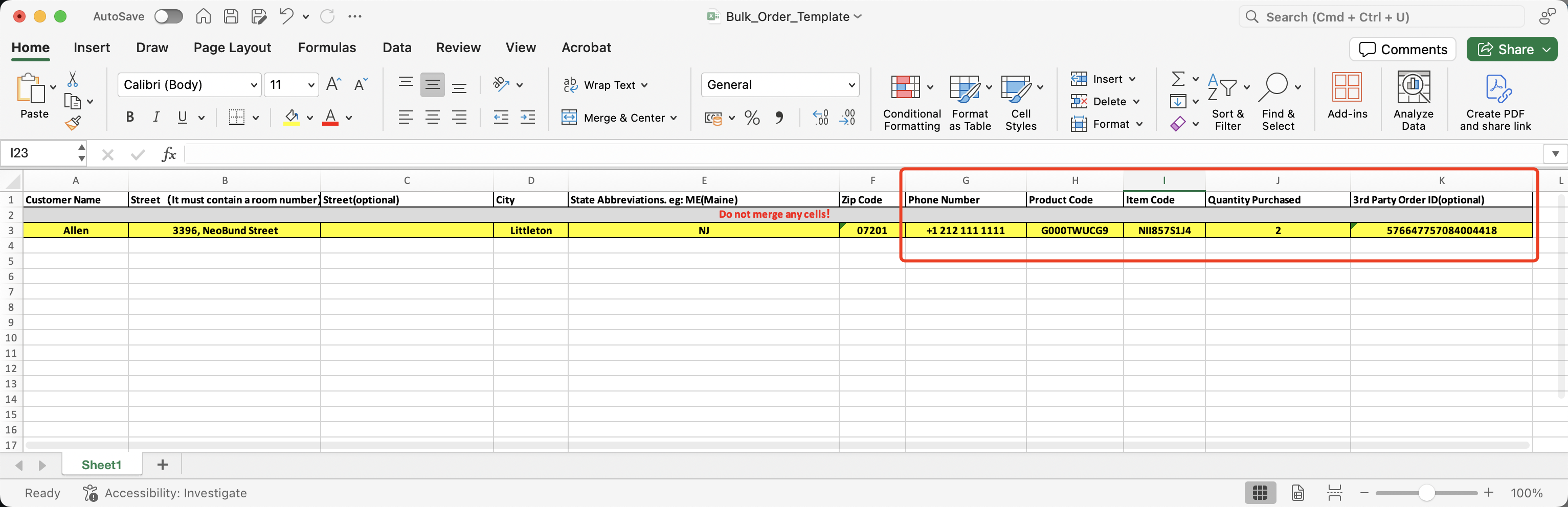Adjust the zoom slider handle
The width and height of the screenshot is (1568, 507).
click(1427, 492)
